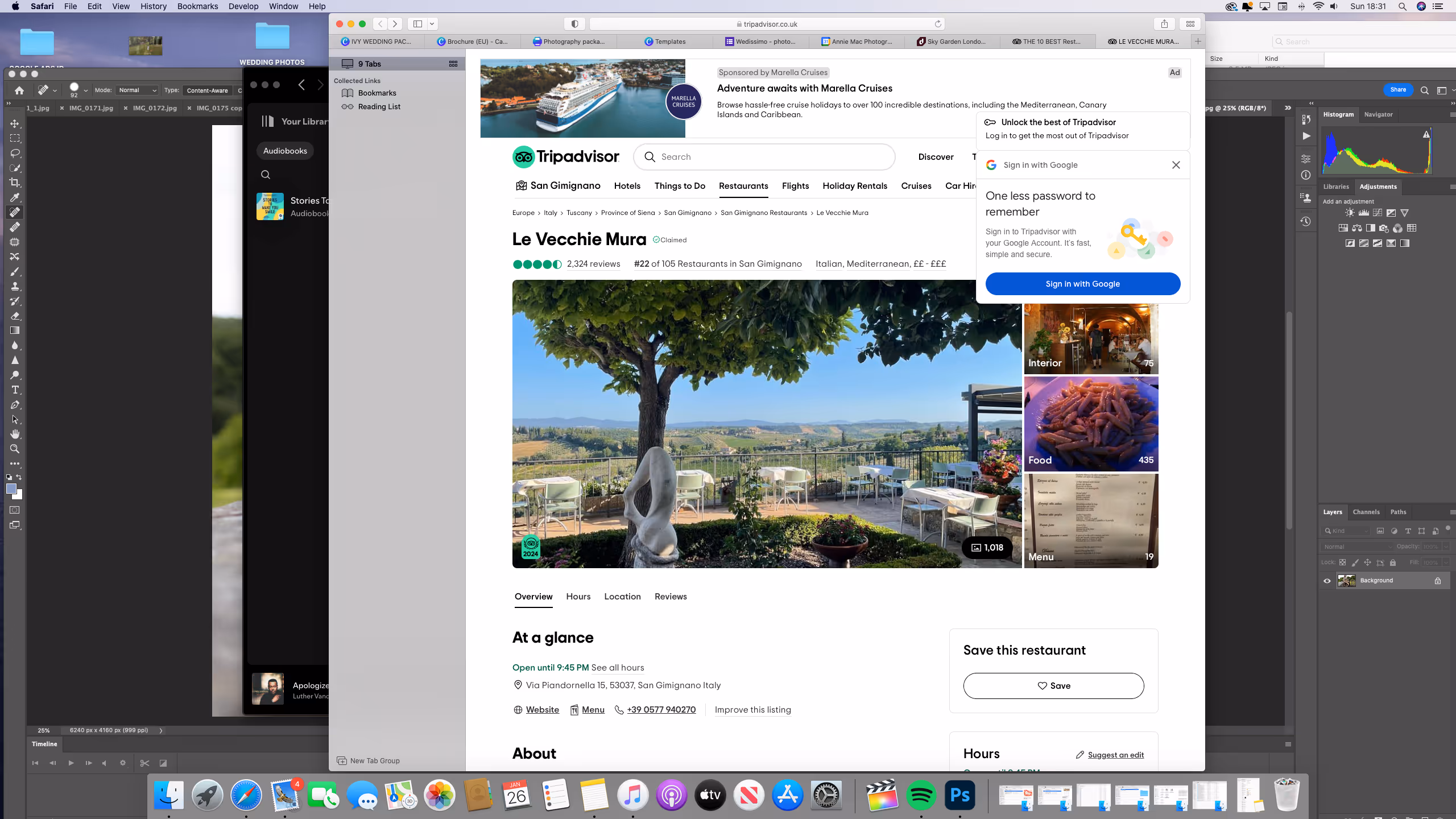Viewport: 1456px width, 819px height.
Task: Open the Reviews tab on Tripadvisor
Action: pyautogui.click(x=671, y=597)
